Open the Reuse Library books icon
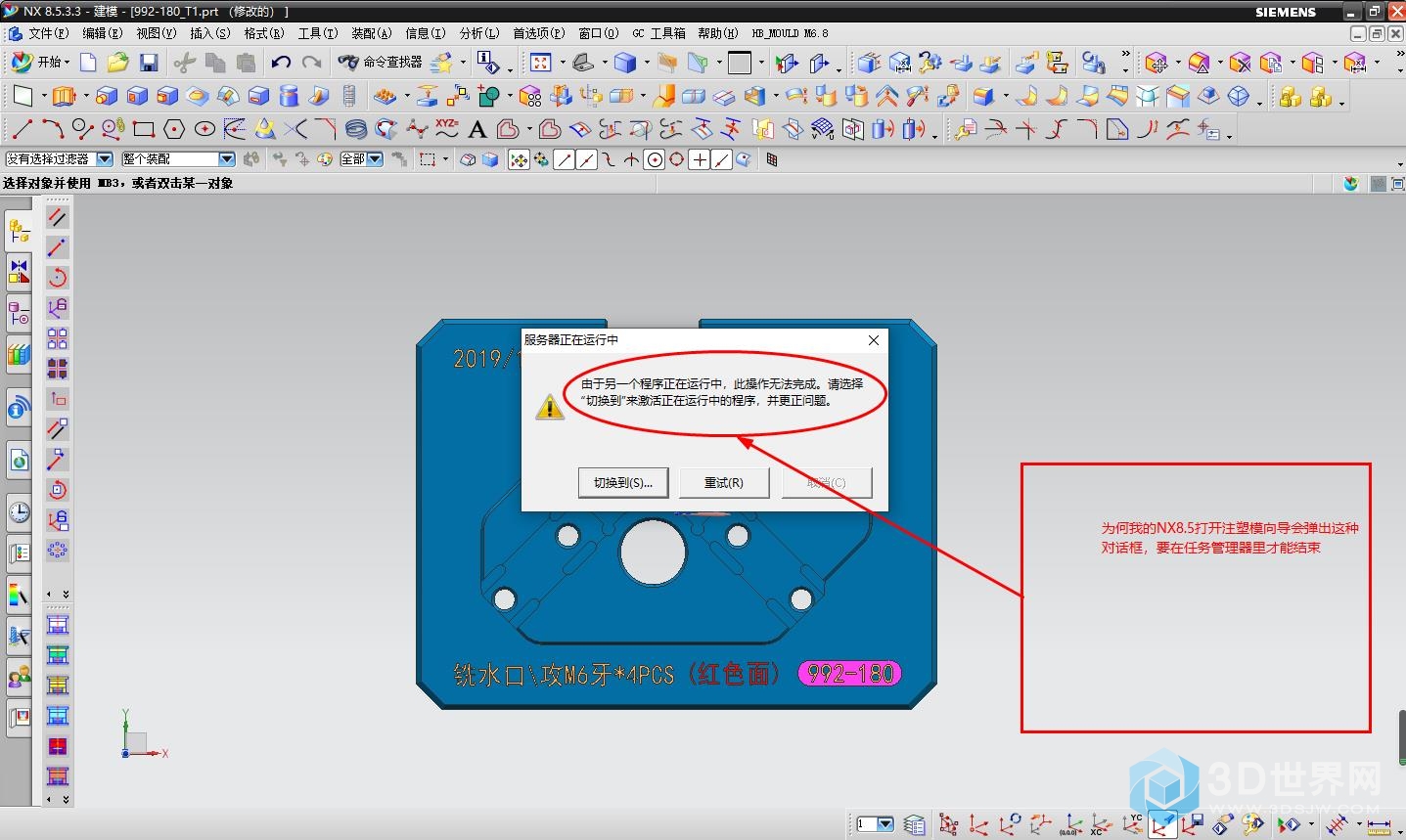1406x840 pixels. click(x=19, y=354)
